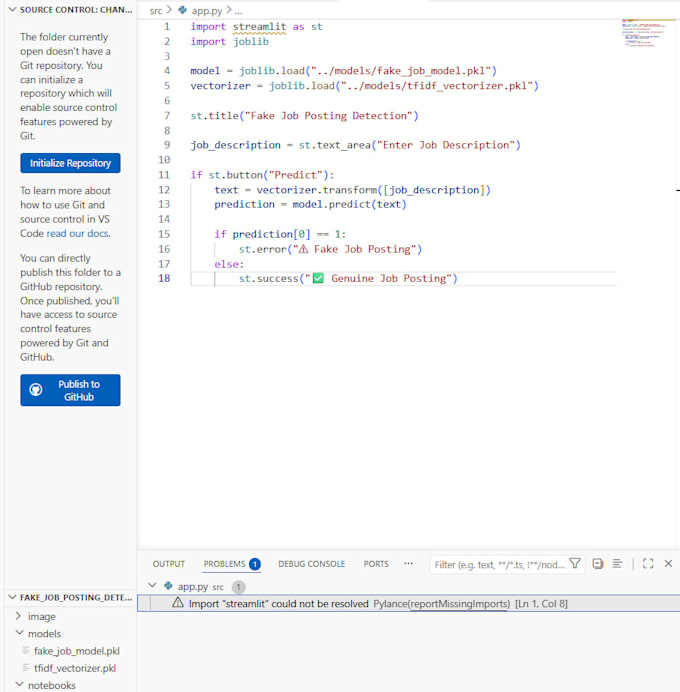The image size is (680, 692).
Task: Click the model joblib.load line 4
Action: pos(343,71)
